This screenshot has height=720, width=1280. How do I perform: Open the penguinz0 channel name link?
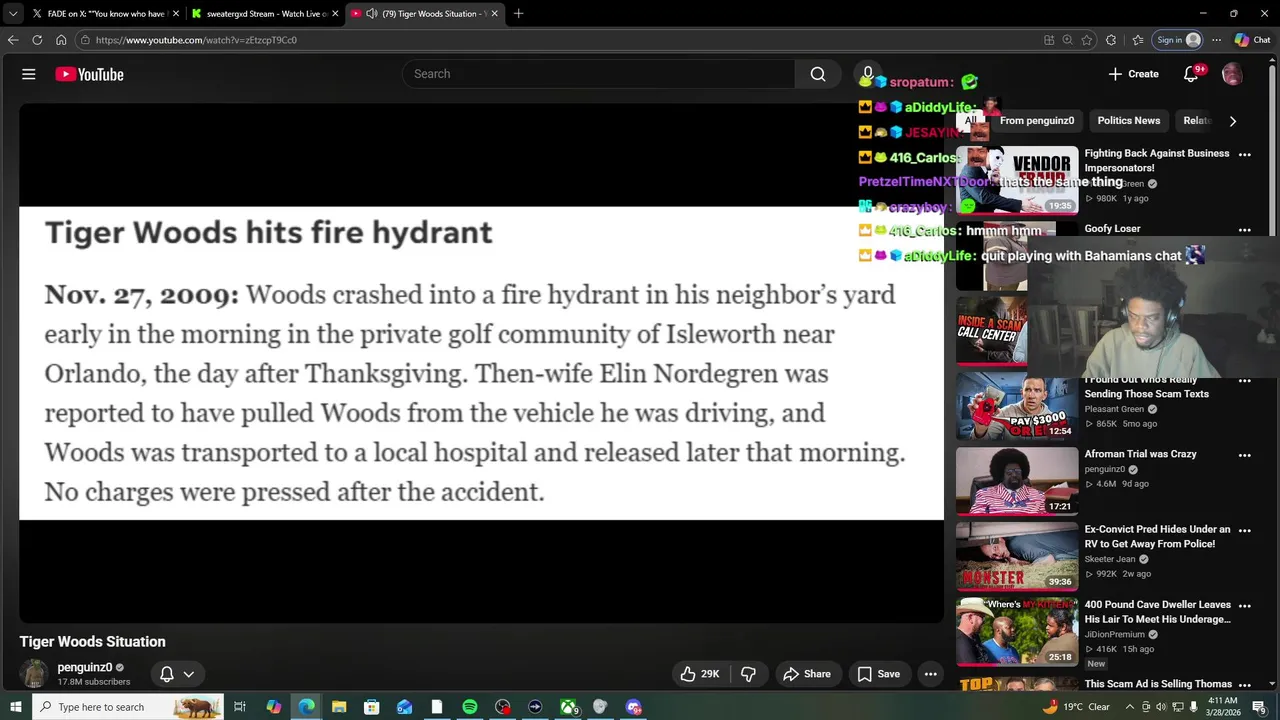(x=85, y=667)
